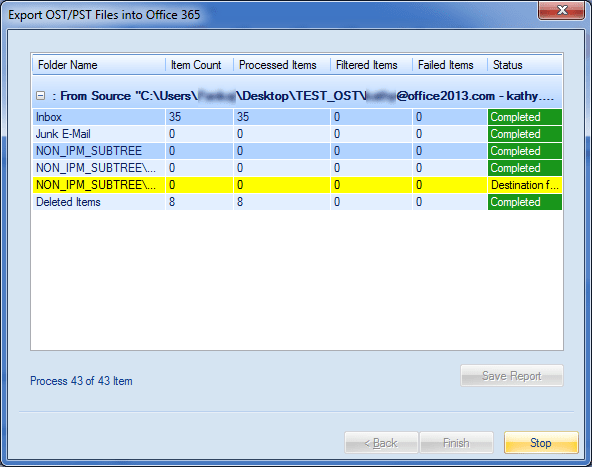Image resolution: width=592 pixels, height=467 pixels.
Task: Select the Inbox folder row
Action: pyautogui.click(x=297, y=117)
